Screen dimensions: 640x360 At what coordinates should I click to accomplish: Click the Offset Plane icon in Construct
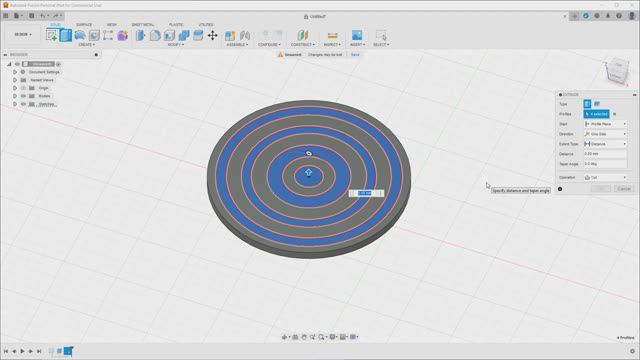tap(302, 36)
